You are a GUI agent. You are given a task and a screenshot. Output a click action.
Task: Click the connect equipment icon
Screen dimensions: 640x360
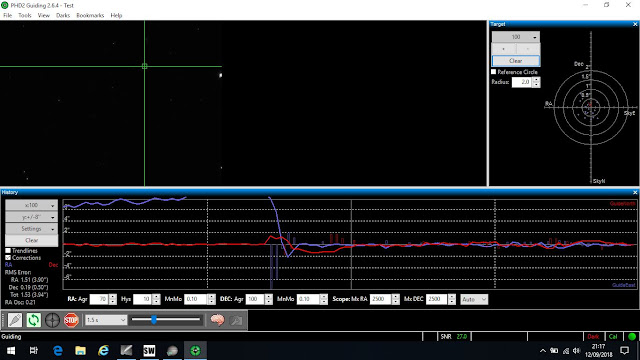[x=15, y=320]
